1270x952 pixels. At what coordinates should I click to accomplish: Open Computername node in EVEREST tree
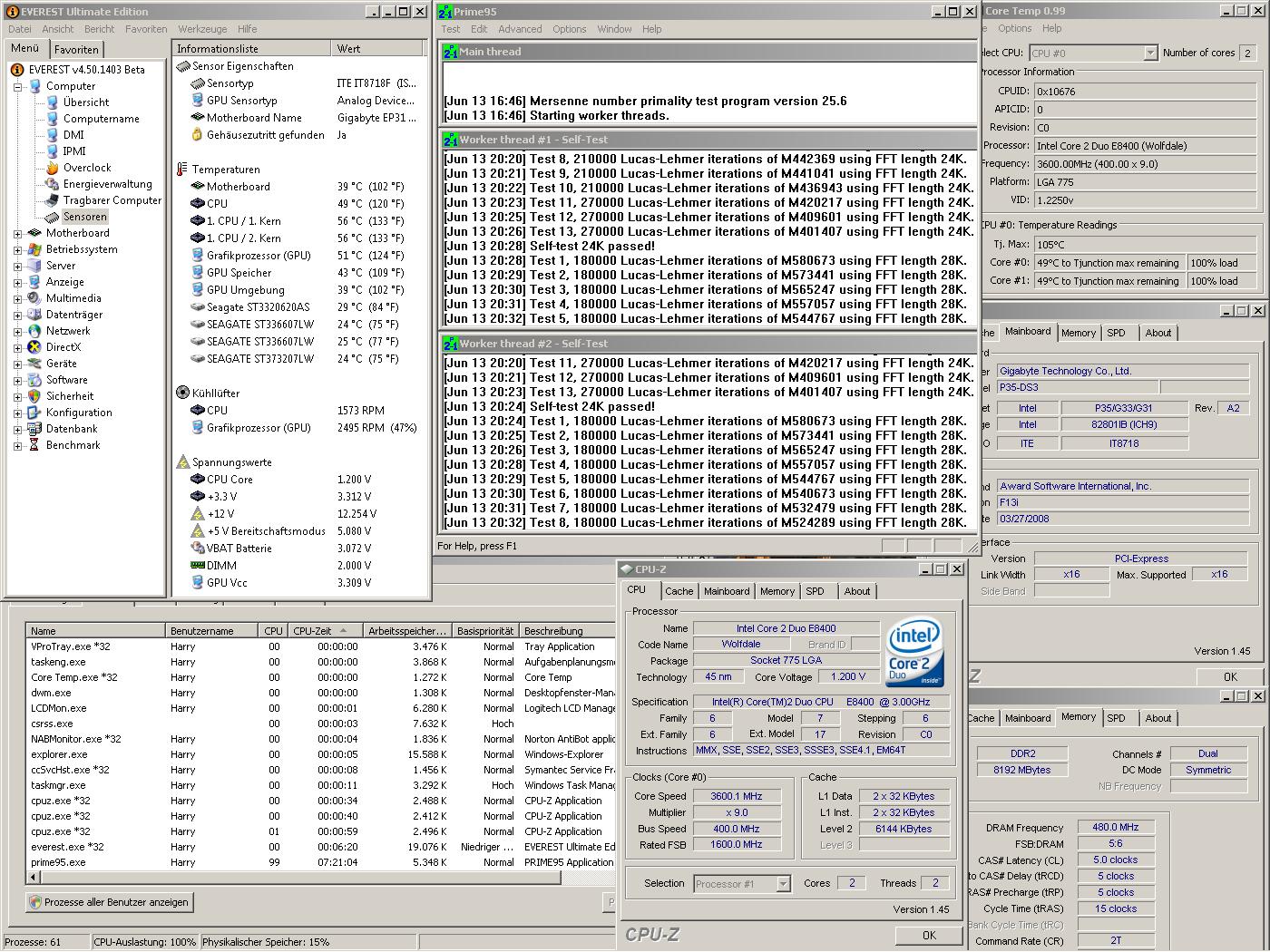(x=101, y=119)
